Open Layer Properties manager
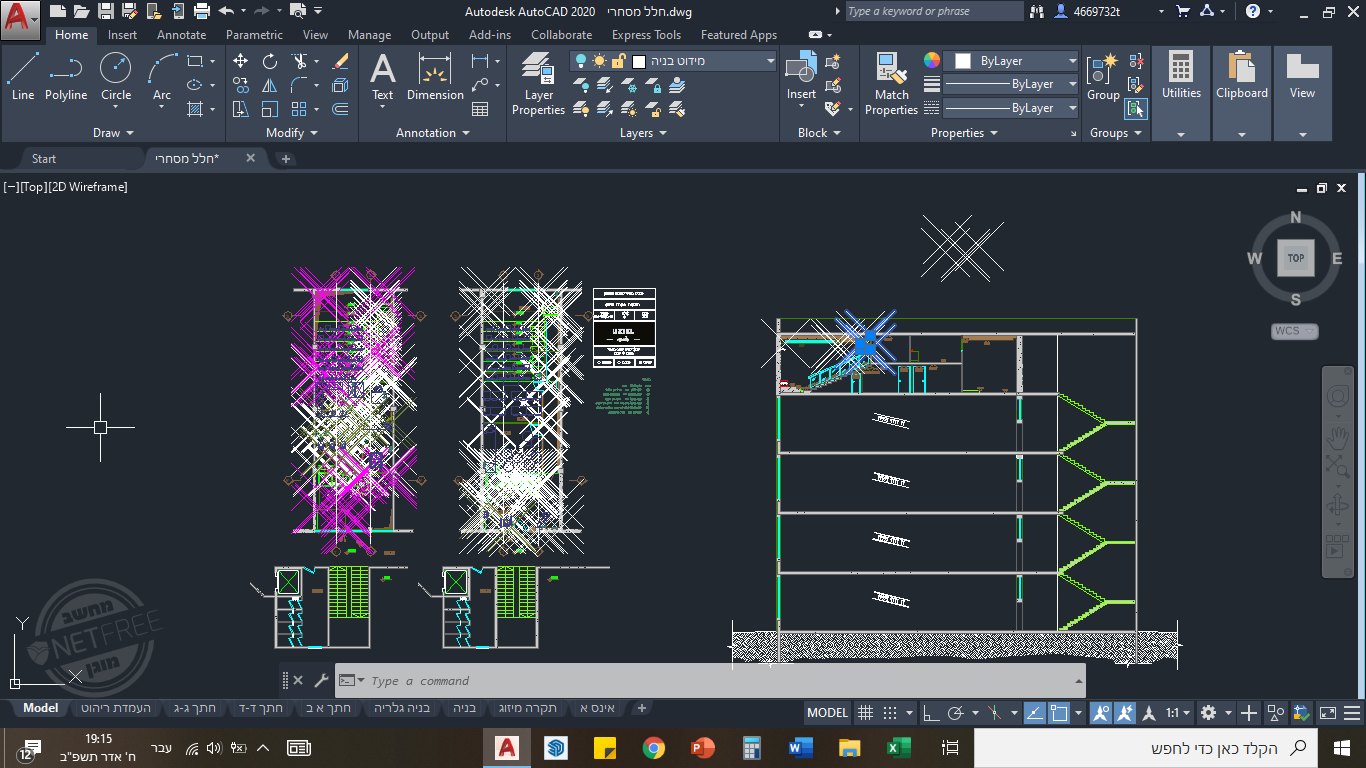This screenshot has height=768, width=1366. point(539,84)
